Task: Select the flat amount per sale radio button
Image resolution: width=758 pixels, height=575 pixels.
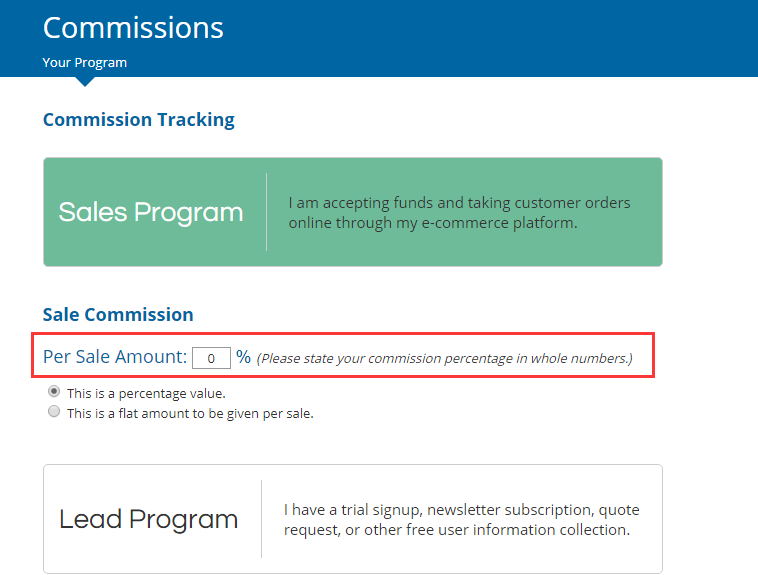Action: pyautogui.click(x=54, y=412)
